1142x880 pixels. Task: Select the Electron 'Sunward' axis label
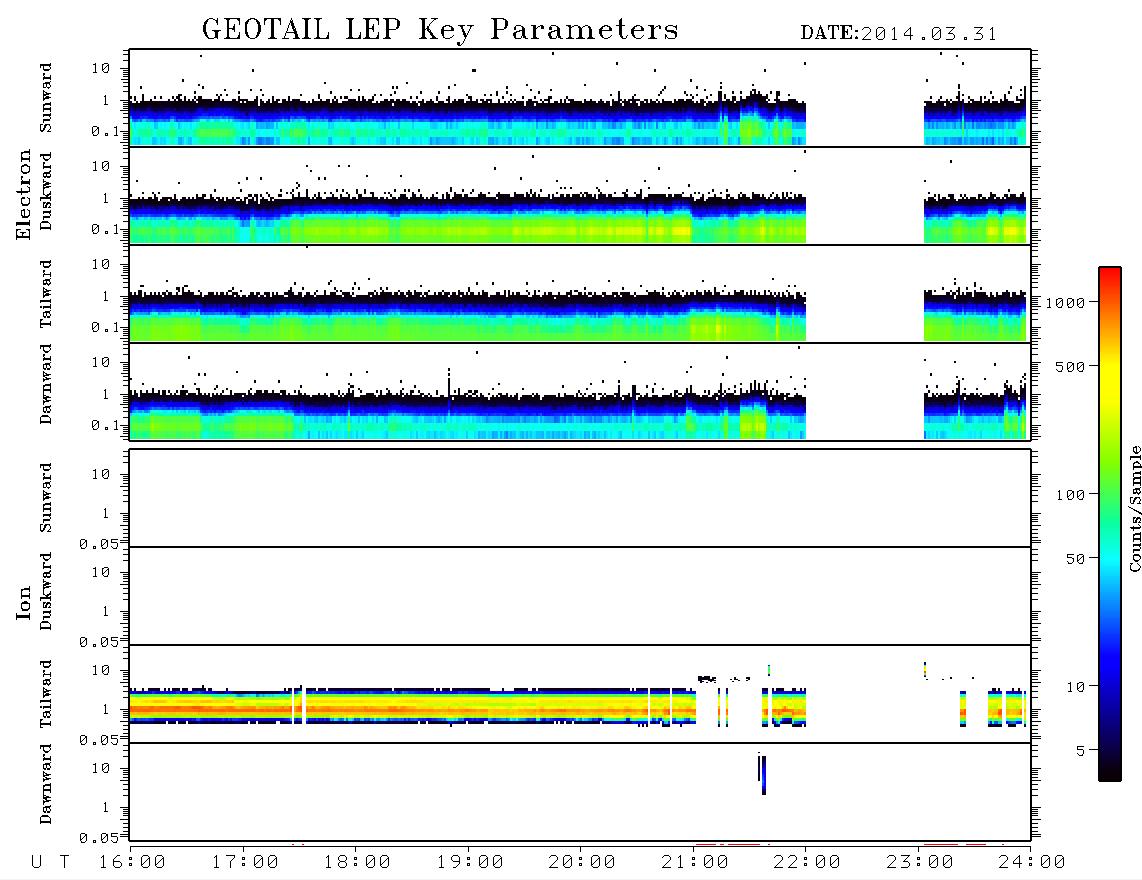pos(45,98)
